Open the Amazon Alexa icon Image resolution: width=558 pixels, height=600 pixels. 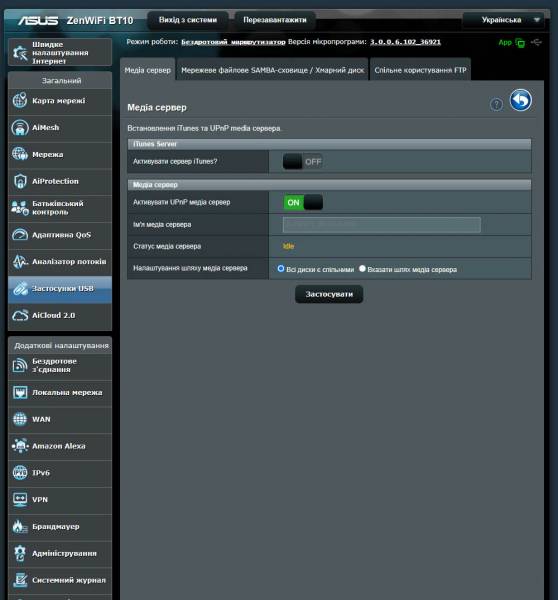click(20, 446)
